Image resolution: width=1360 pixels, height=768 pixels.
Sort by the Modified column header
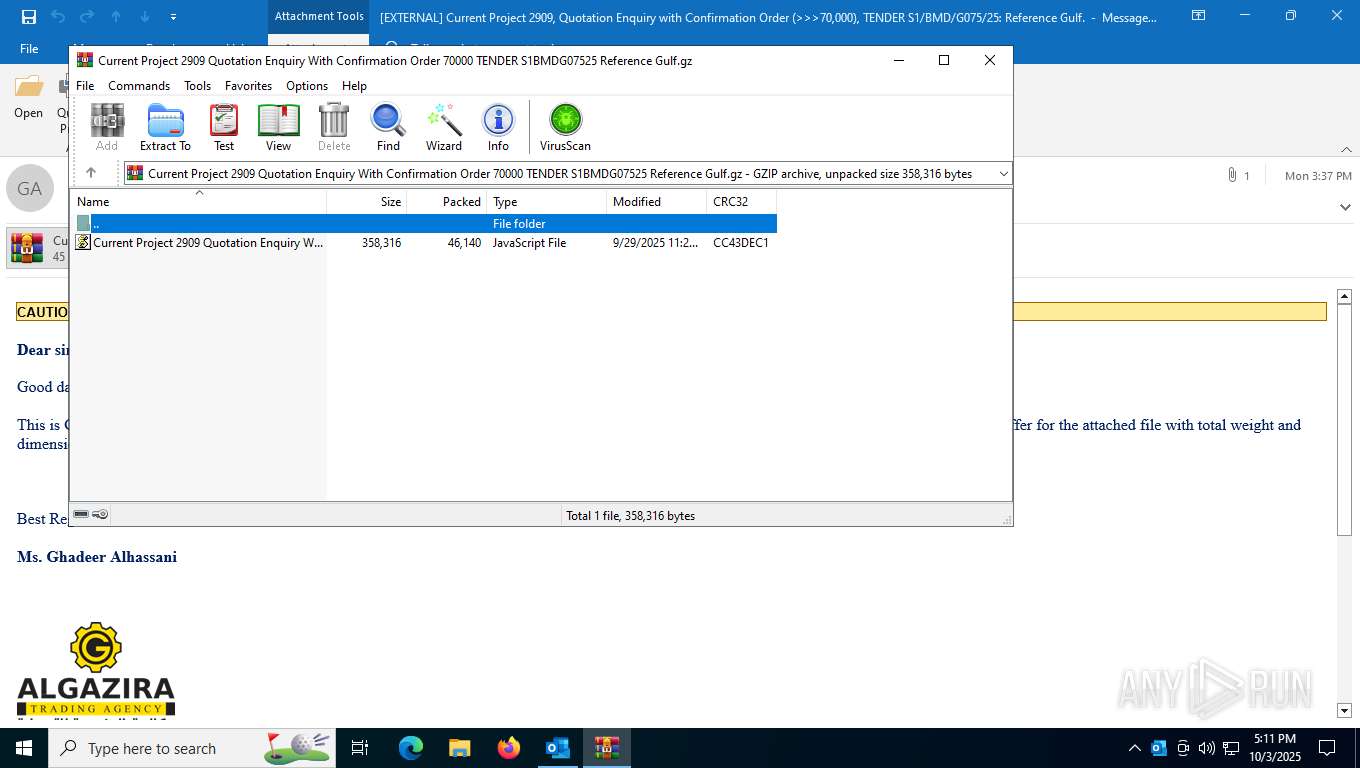coord(657,202)
